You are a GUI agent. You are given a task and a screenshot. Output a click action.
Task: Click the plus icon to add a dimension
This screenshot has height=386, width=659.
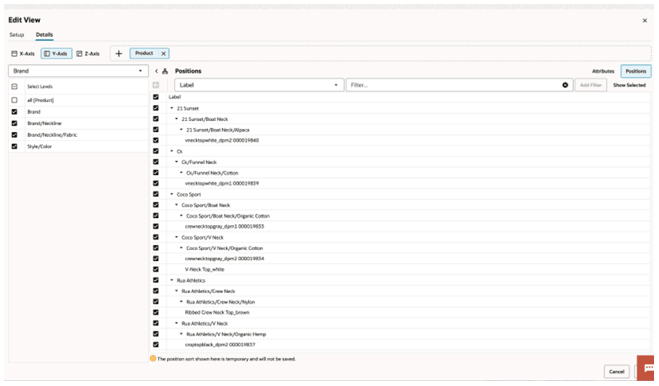pos(119,53)
